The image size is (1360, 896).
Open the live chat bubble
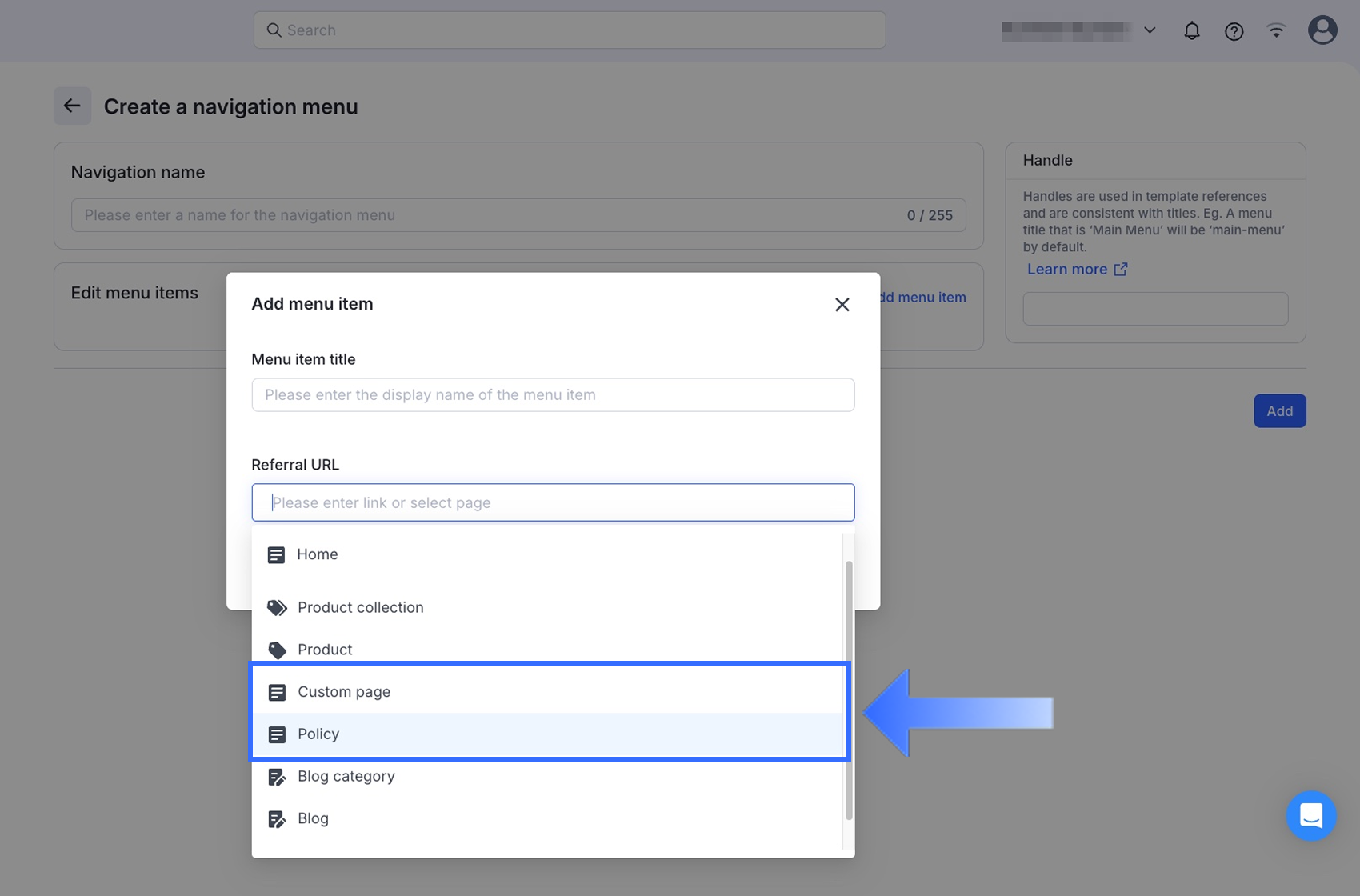pyautogui.click(x=1310, y=815)
